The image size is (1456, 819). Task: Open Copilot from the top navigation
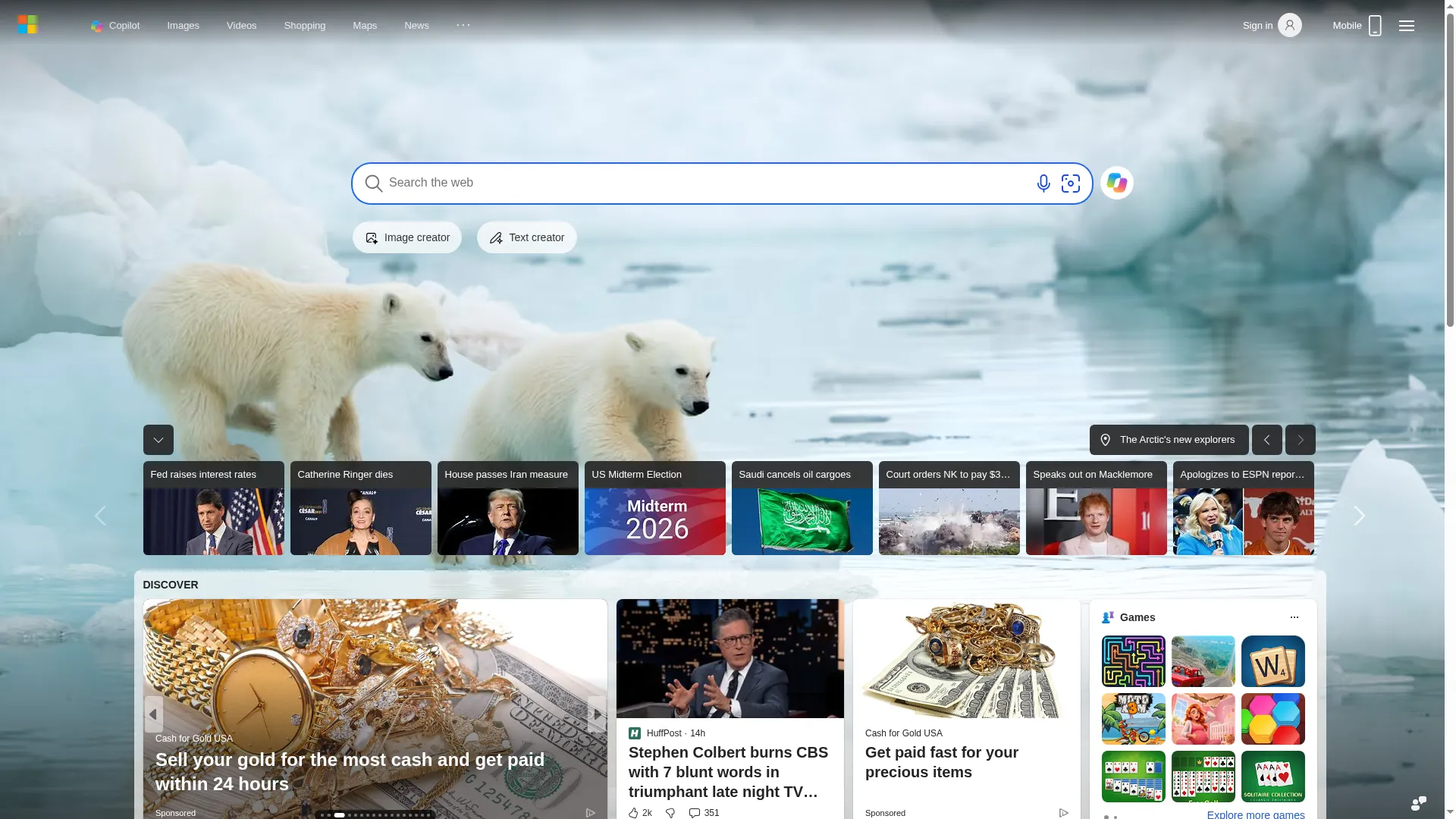[x=115, y=26]
